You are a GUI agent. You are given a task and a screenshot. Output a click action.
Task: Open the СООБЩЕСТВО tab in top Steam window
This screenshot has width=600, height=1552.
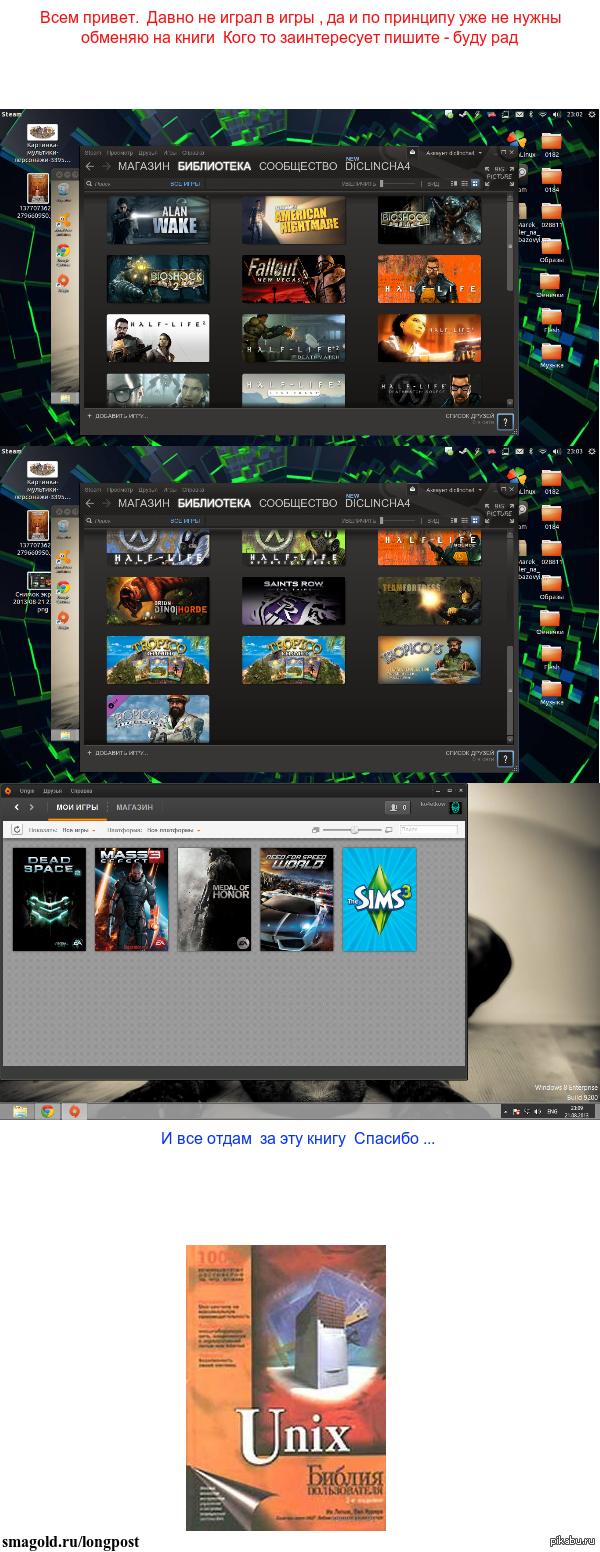(x=298, y=166)
